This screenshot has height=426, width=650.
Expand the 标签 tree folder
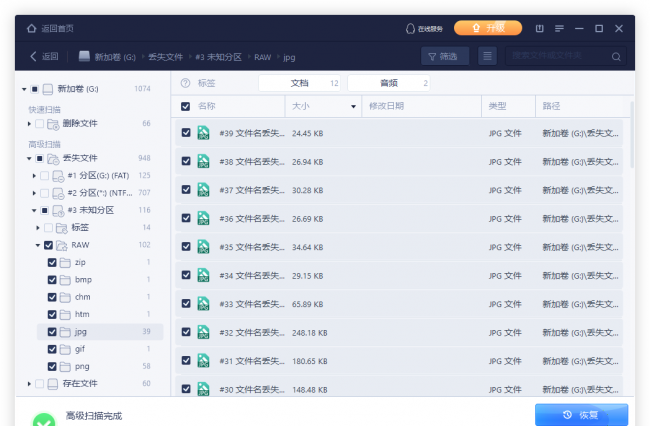coord(38,228)
